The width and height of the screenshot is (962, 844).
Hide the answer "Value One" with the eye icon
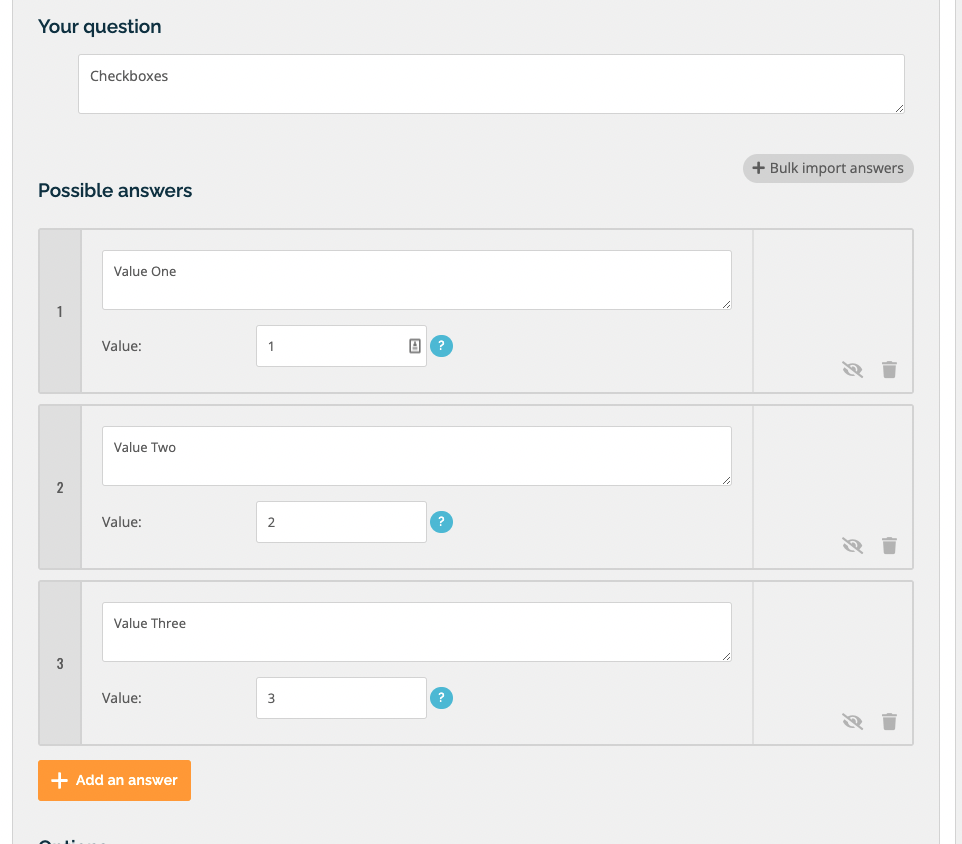[852, 369]
